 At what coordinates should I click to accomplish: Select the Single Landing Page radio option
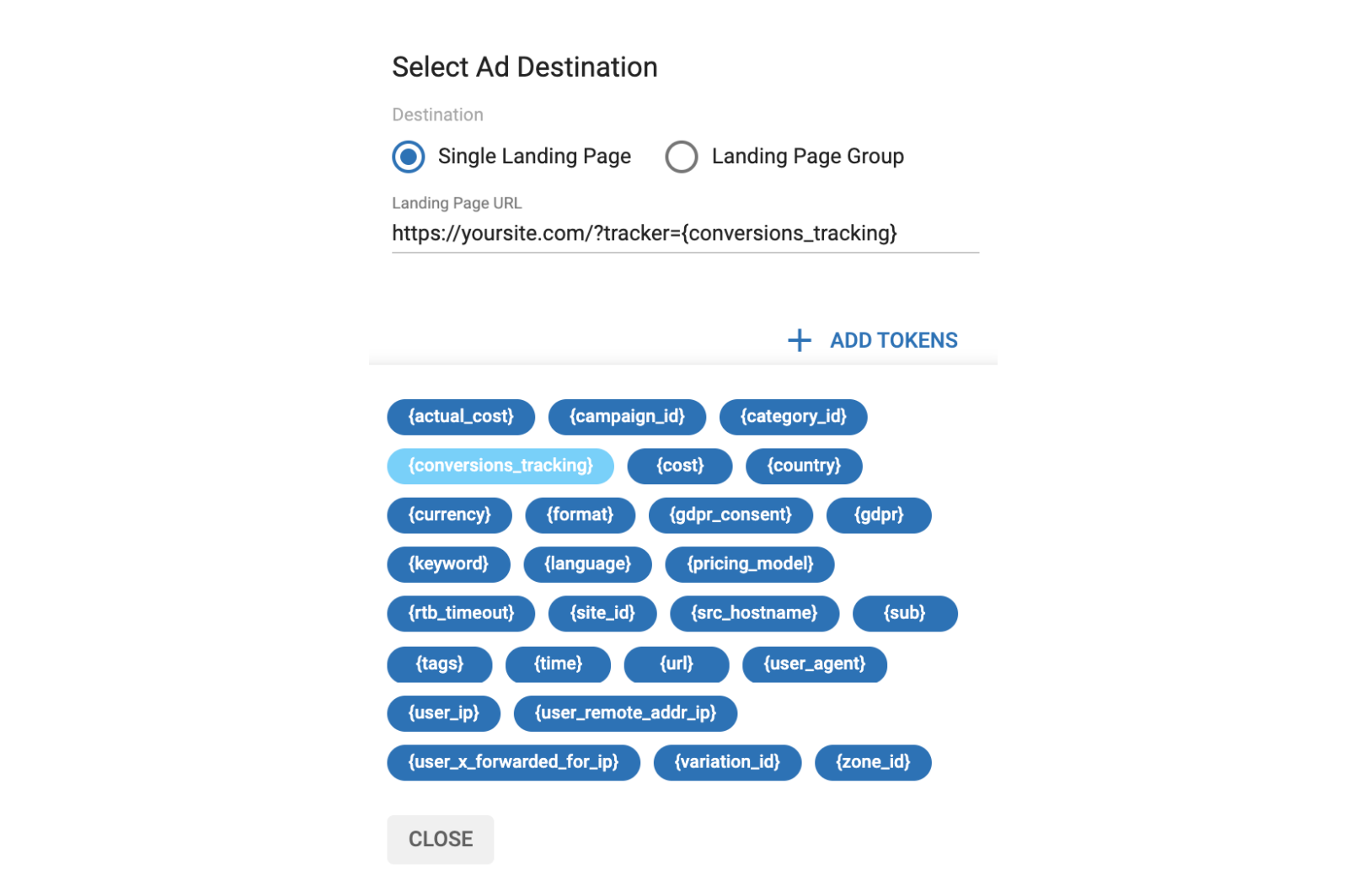[409, 157]
